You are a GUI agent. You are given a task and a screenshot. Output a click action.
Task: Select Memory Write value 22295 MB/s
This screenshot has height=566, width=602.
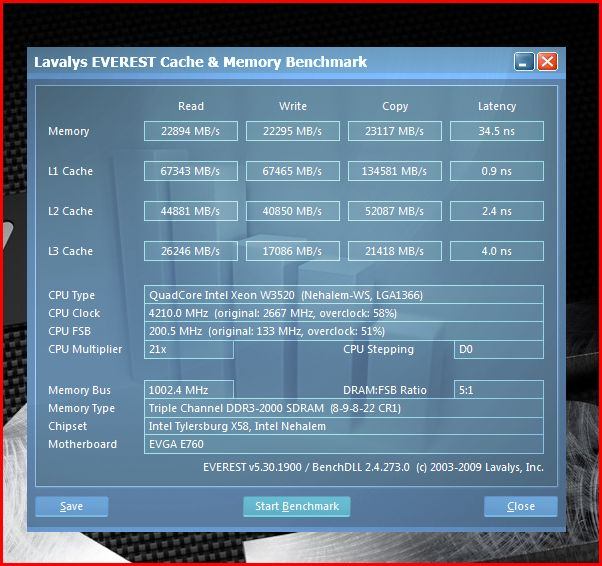point(293,131)
